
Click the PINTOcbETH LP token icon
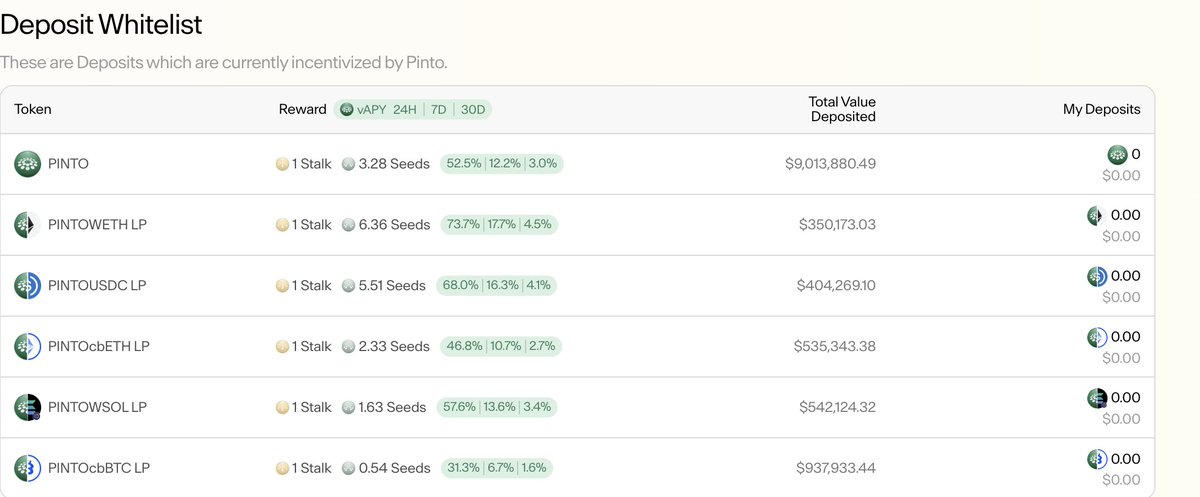[x=27, y=347]
